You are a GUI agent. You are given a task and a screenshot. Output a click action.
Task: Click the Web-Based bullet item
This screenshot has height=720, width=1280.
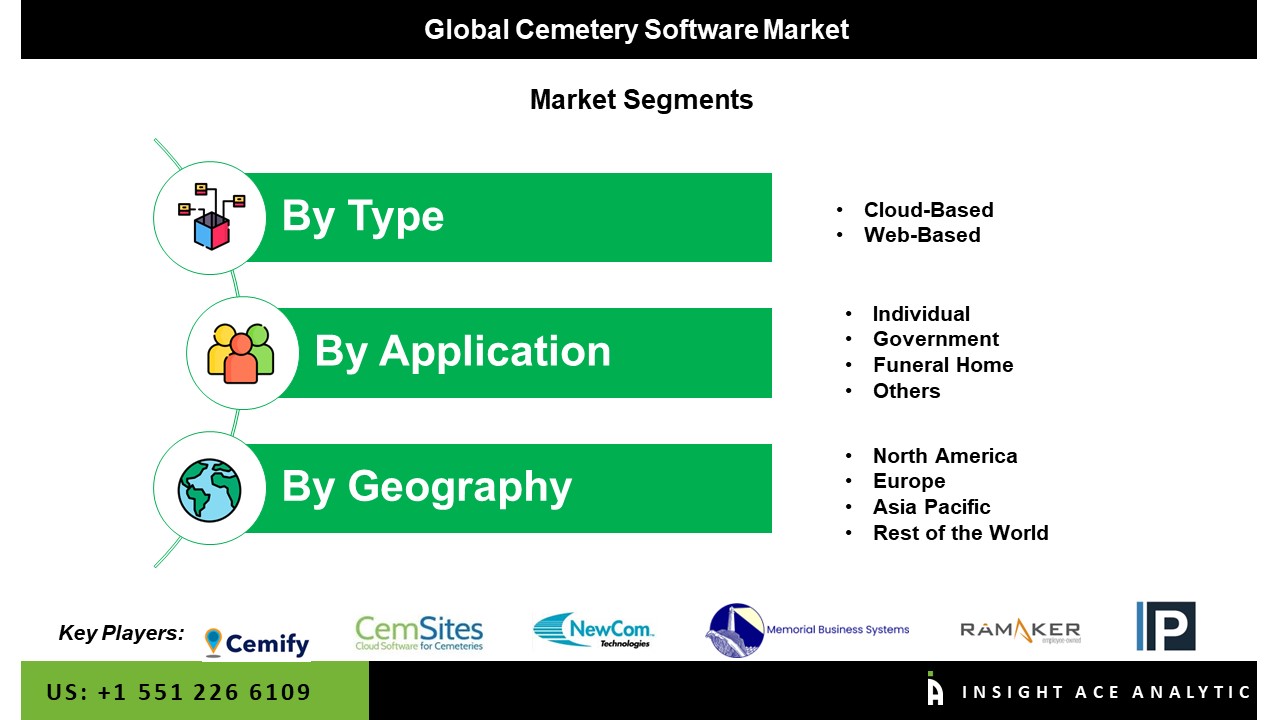922,235
